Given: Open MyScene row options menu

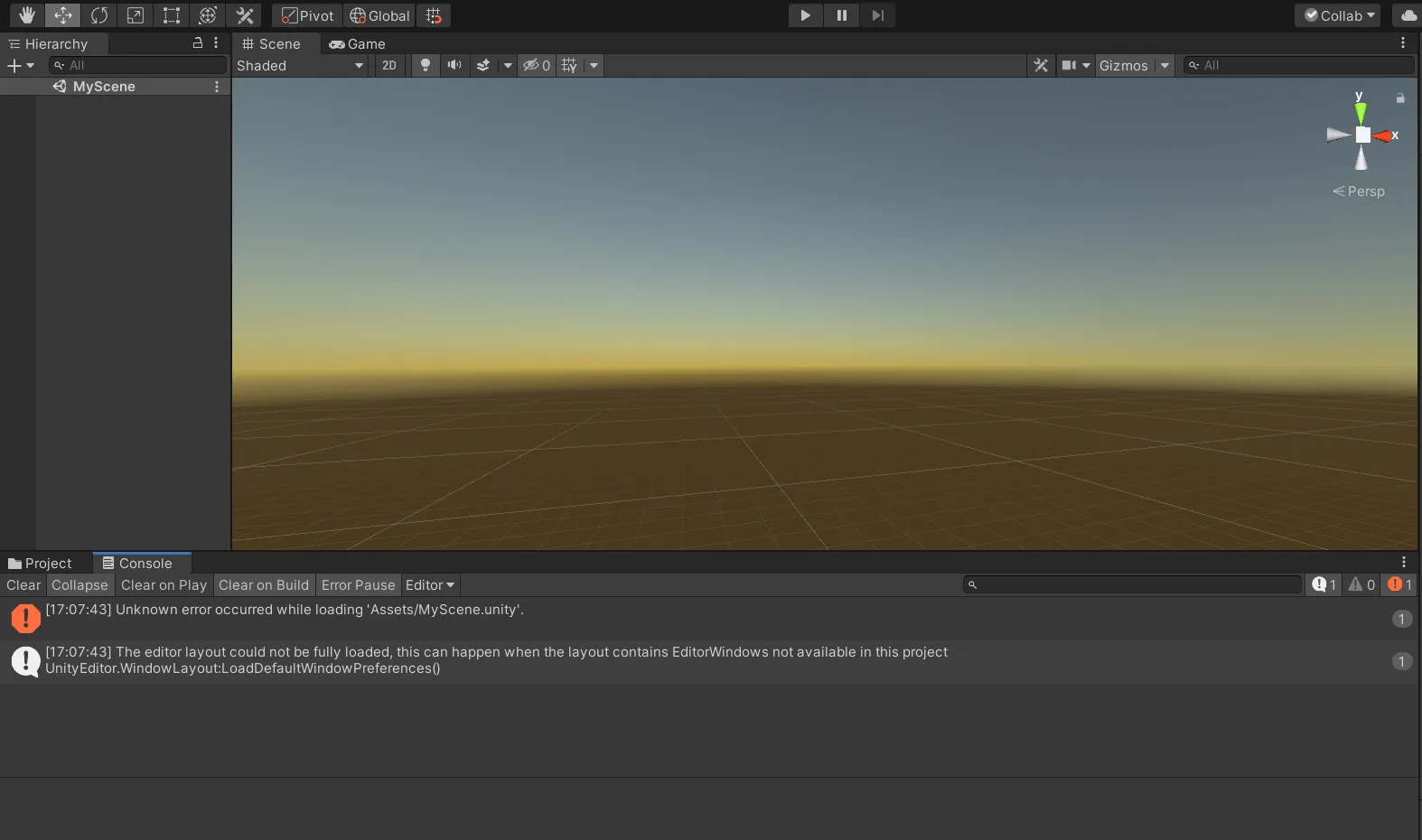Looking at the screenshot, I should (217, 87).
